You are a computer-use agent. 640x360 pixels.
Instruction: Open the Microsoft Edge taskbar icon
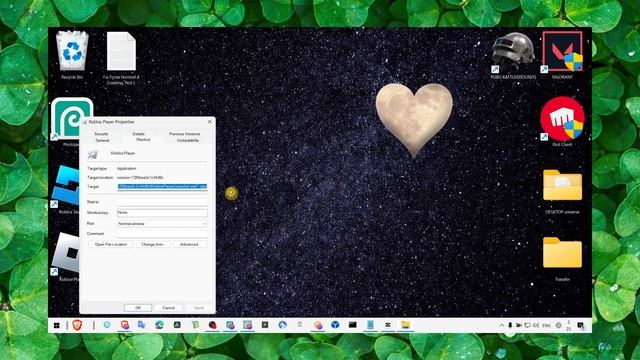click(159, 325)
